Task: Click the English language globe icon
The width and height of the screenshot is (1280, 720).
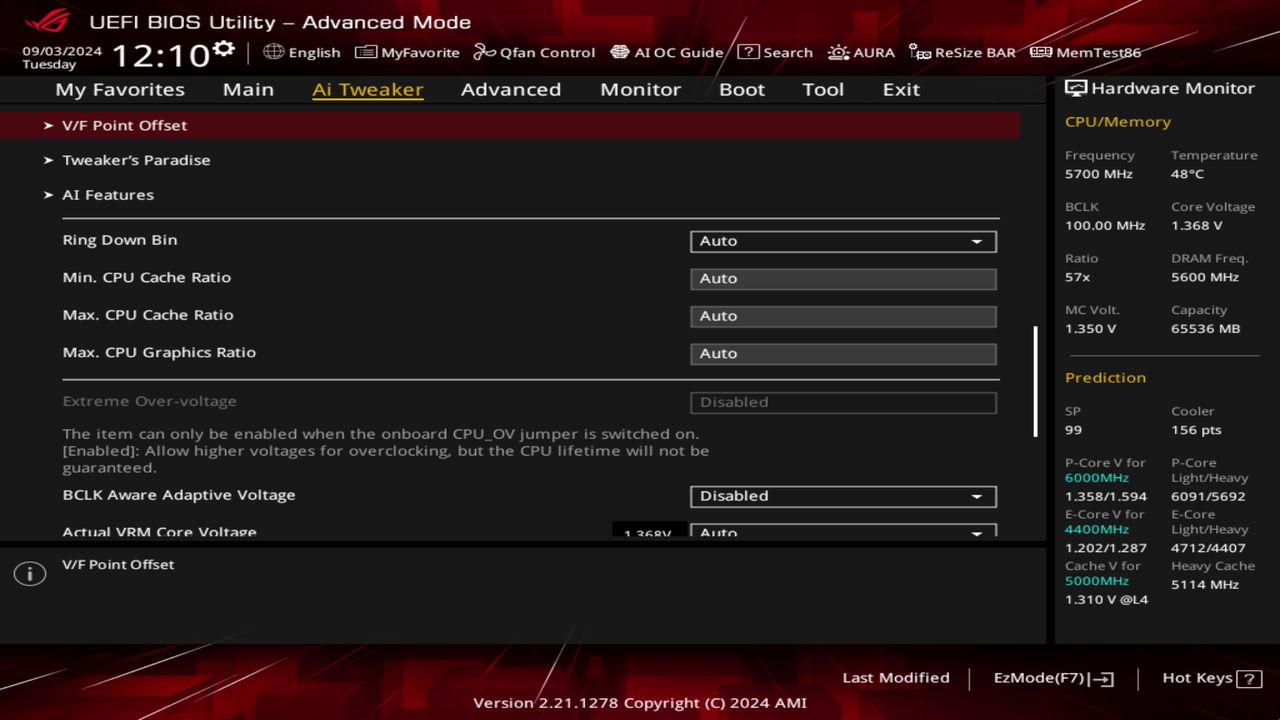Action: coord(274,52)
